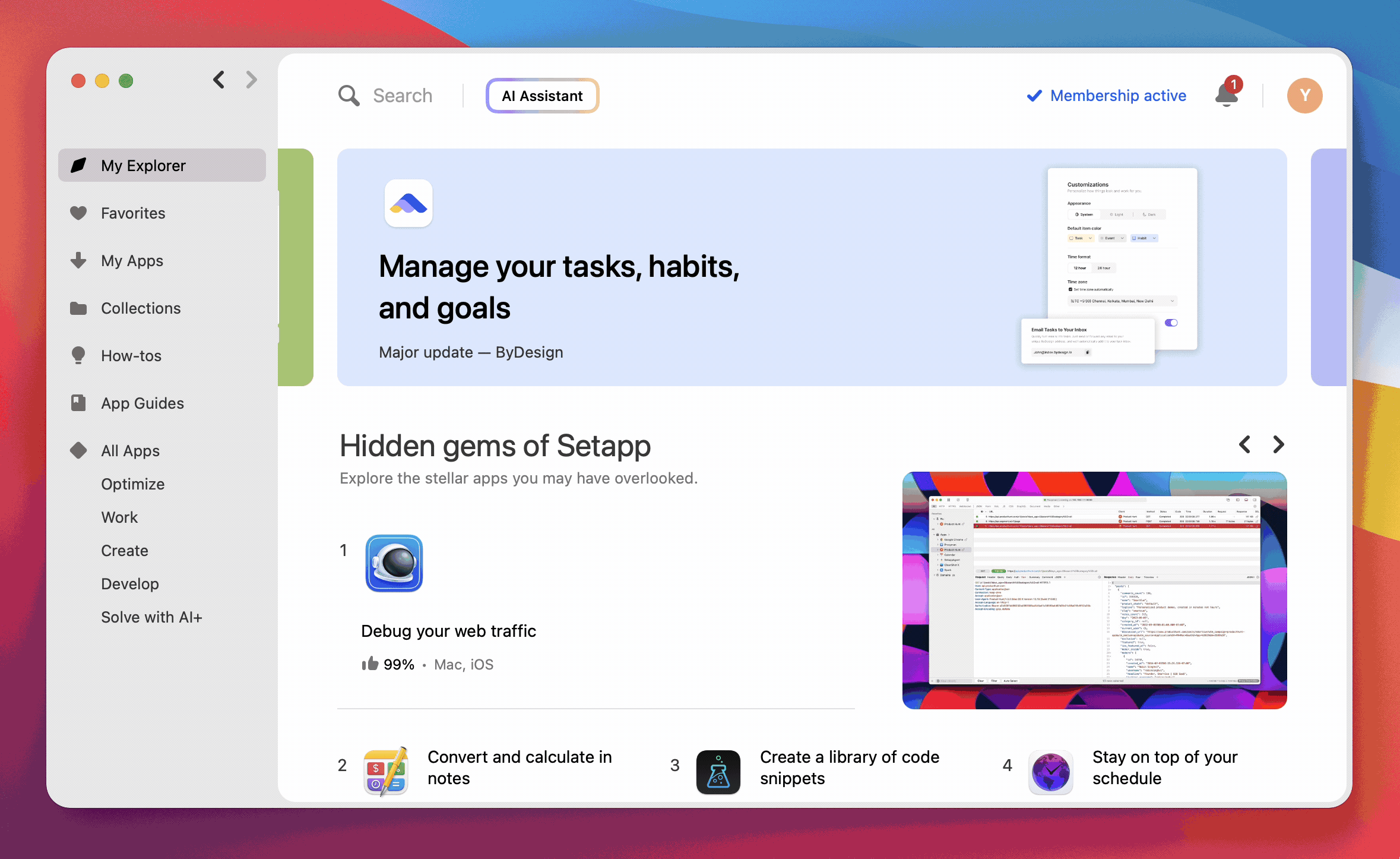The width and height of the screenshot is (1400, 859).
Task: Open the Y account avatar
Action: [x=1304, y=96]
